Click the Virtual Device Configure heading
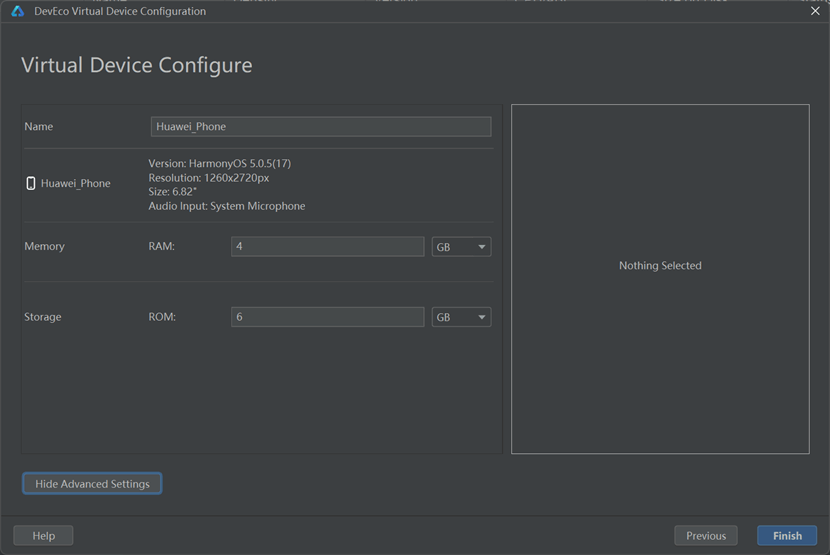This screenshot has height=555, width=830. click(137, 65)
